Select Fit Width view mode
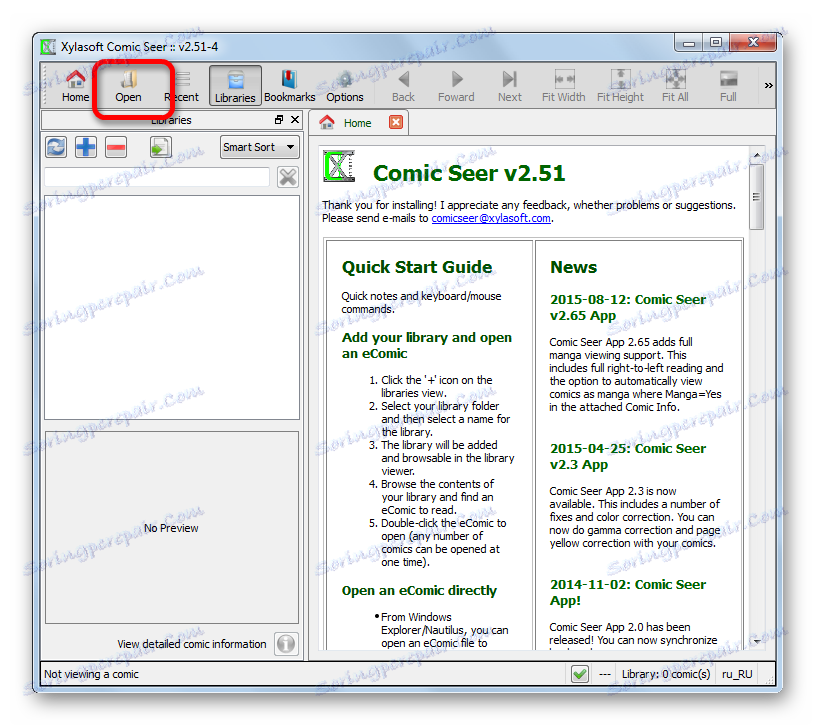Viewport: 816px width, 726px height. [x=564, y=86]
